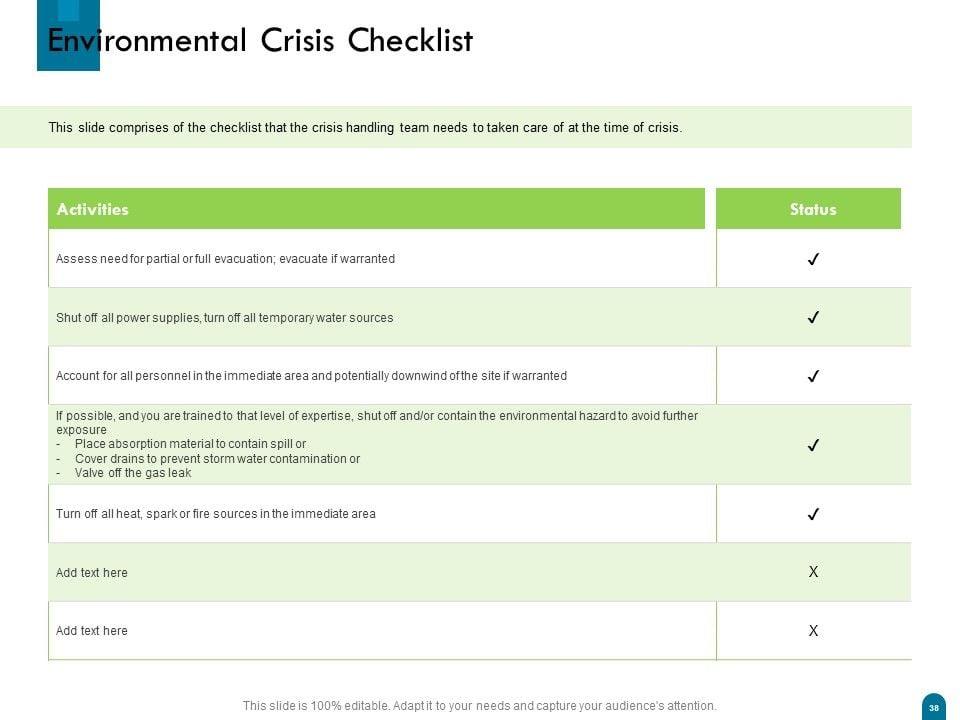Select the checkmark next to the contain environmental hazard row
960x720 pixels.
click(813, 445)
